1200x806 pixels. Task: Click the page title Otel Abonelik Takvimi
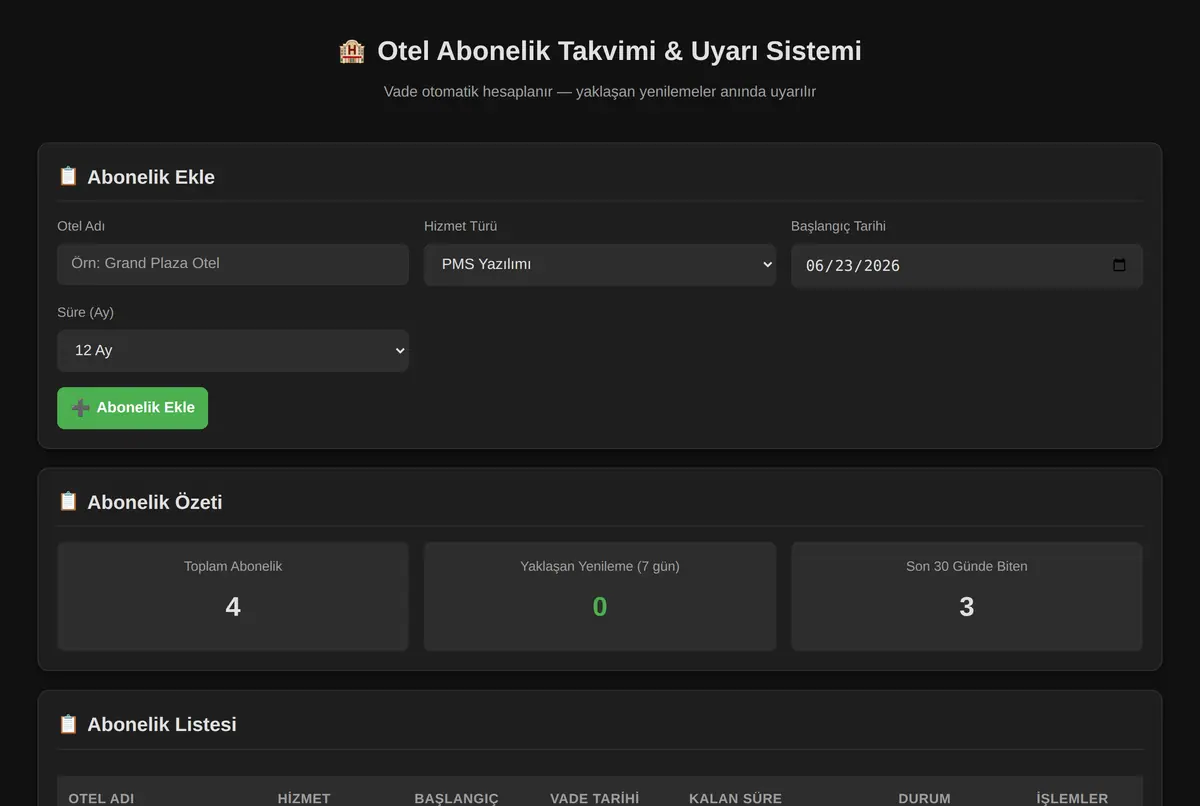[619, 51]
